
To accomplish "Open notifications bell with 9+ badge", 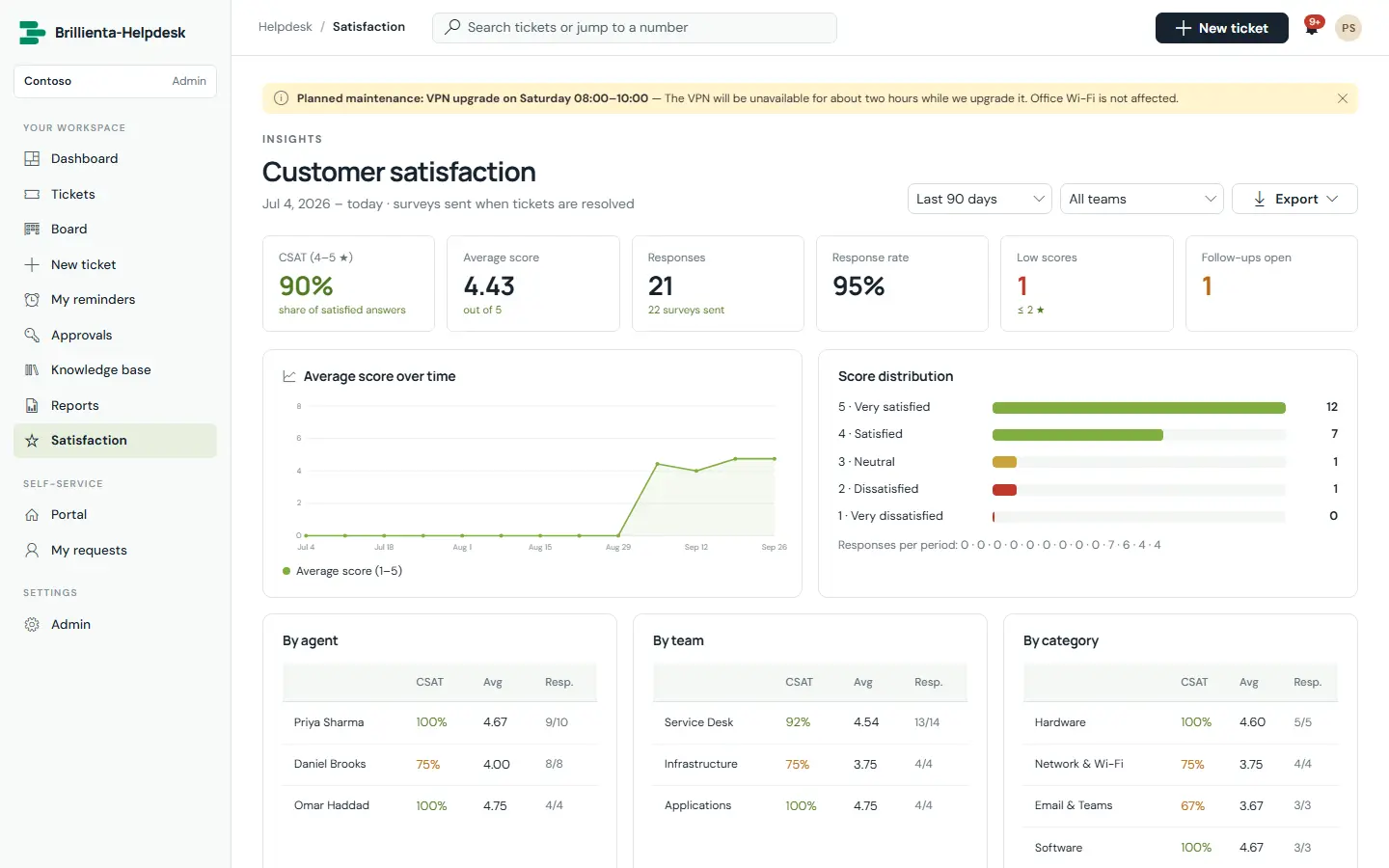I will pyautogui.click(x=1312, y=27).
